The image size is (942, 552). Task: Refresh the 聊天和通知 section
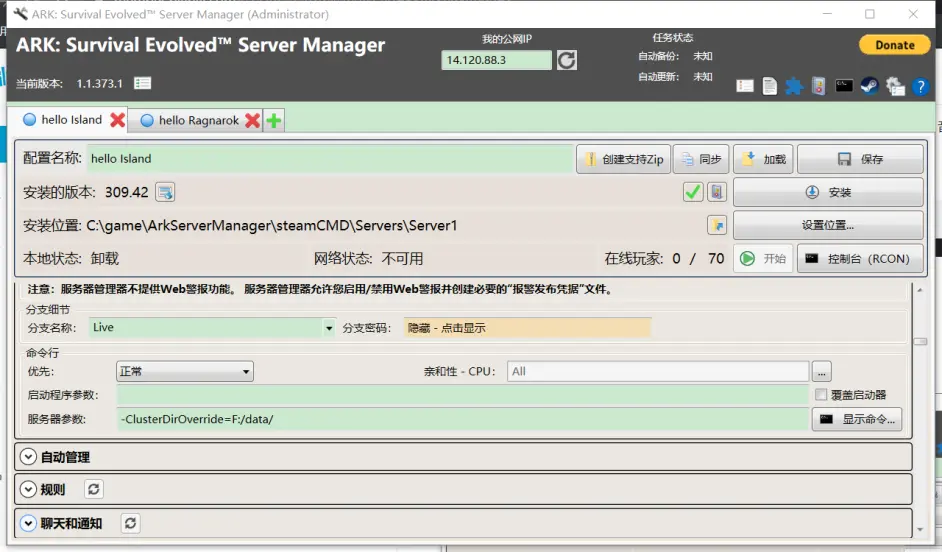tap(130, 523)
